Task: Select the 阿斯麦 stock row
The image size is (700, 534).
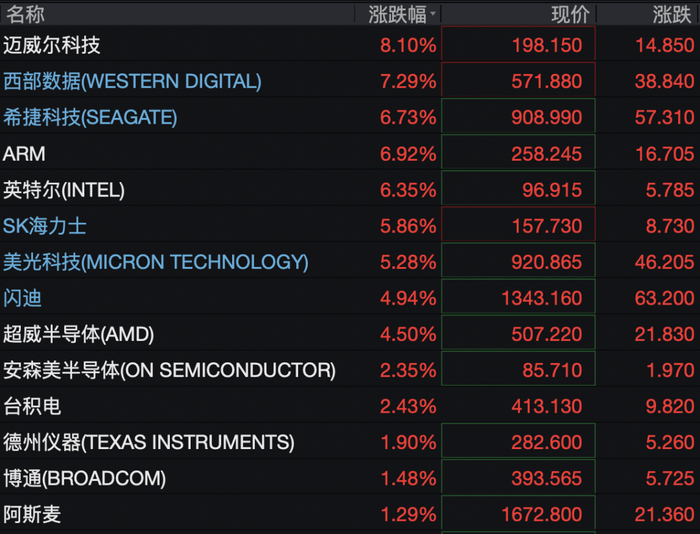Action: coord(350,514)
